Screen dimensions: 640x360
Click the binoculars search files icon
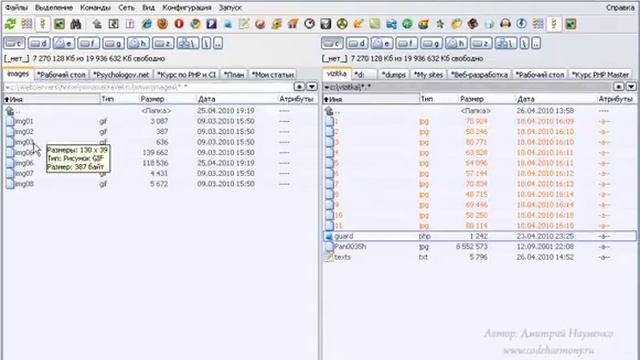click(76, 24)
